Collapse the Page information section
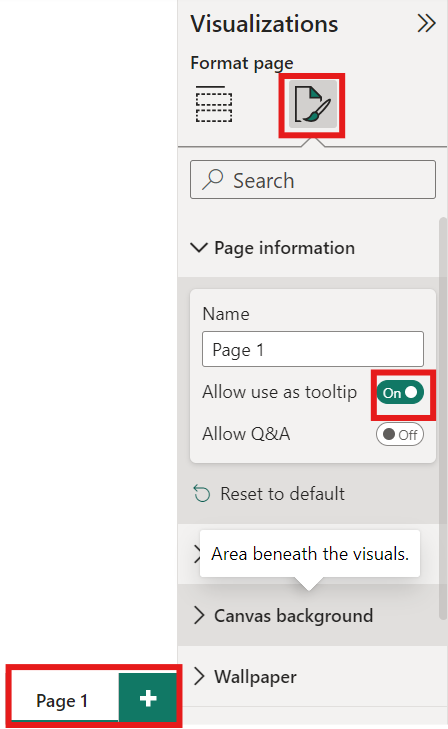Screen dimensions: 448x729 tap(199, 247)
